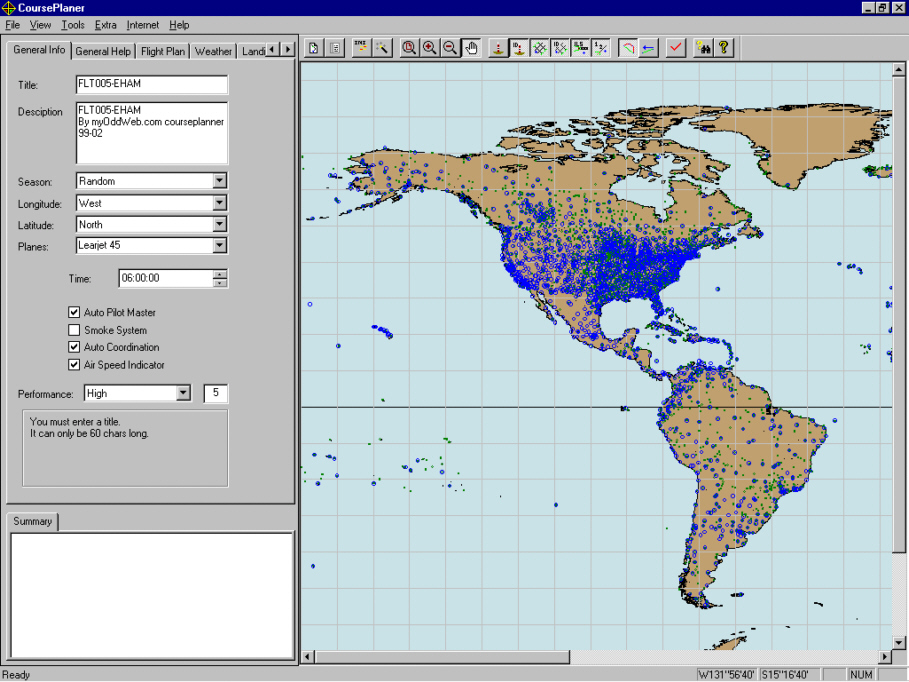The width and height of the screenshot is (909, 682).
Task: Open the Extra menu
Action: point(106,25)
